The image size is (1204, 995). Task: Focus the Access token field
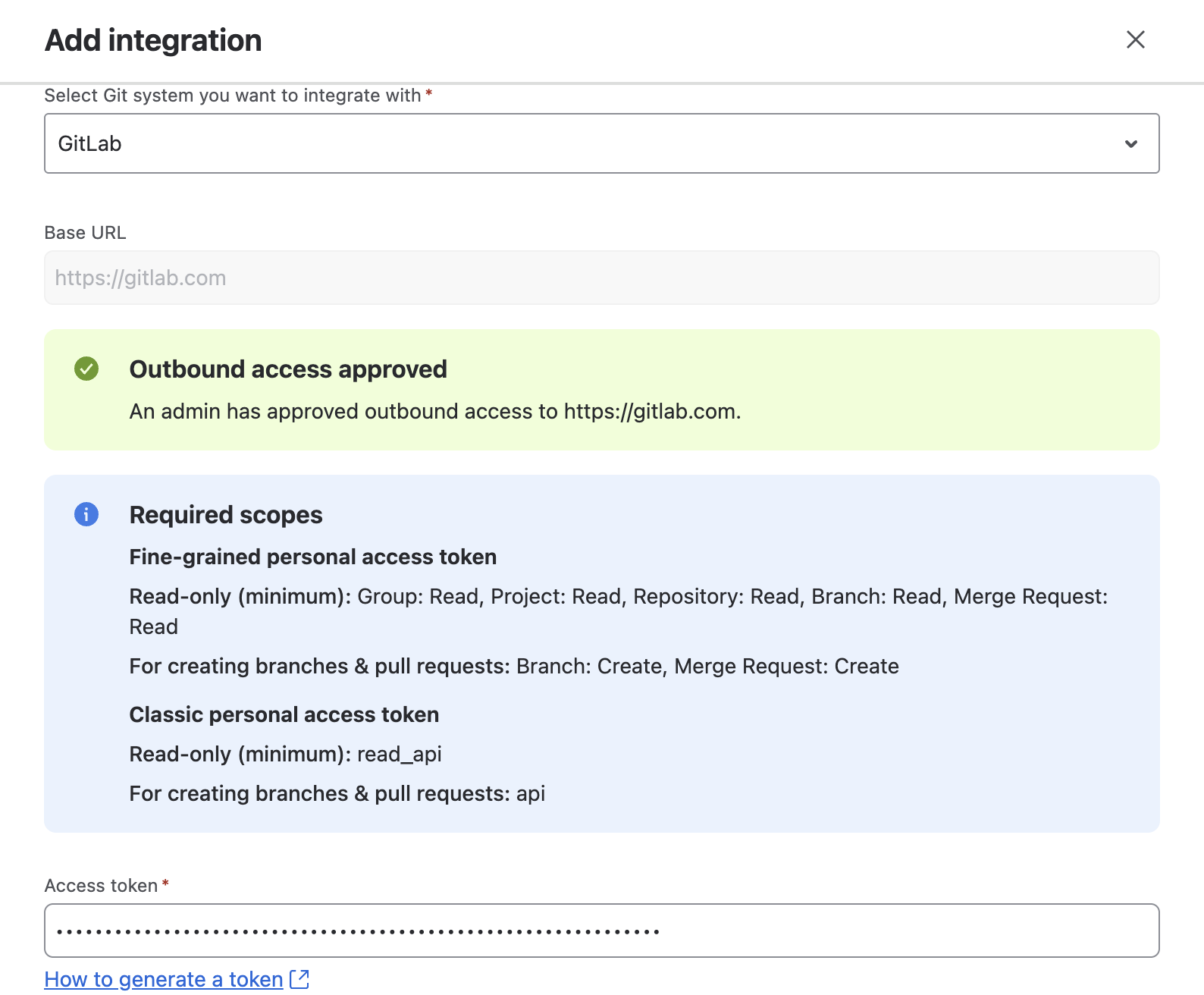tap(601, 931)
